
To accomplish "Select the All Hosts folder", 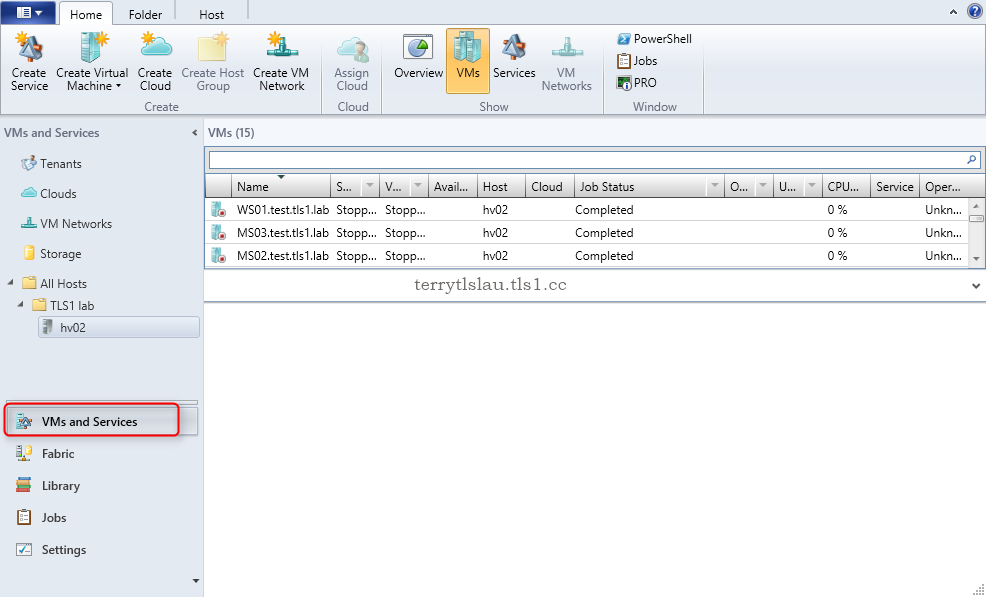I will click(55, 284).
